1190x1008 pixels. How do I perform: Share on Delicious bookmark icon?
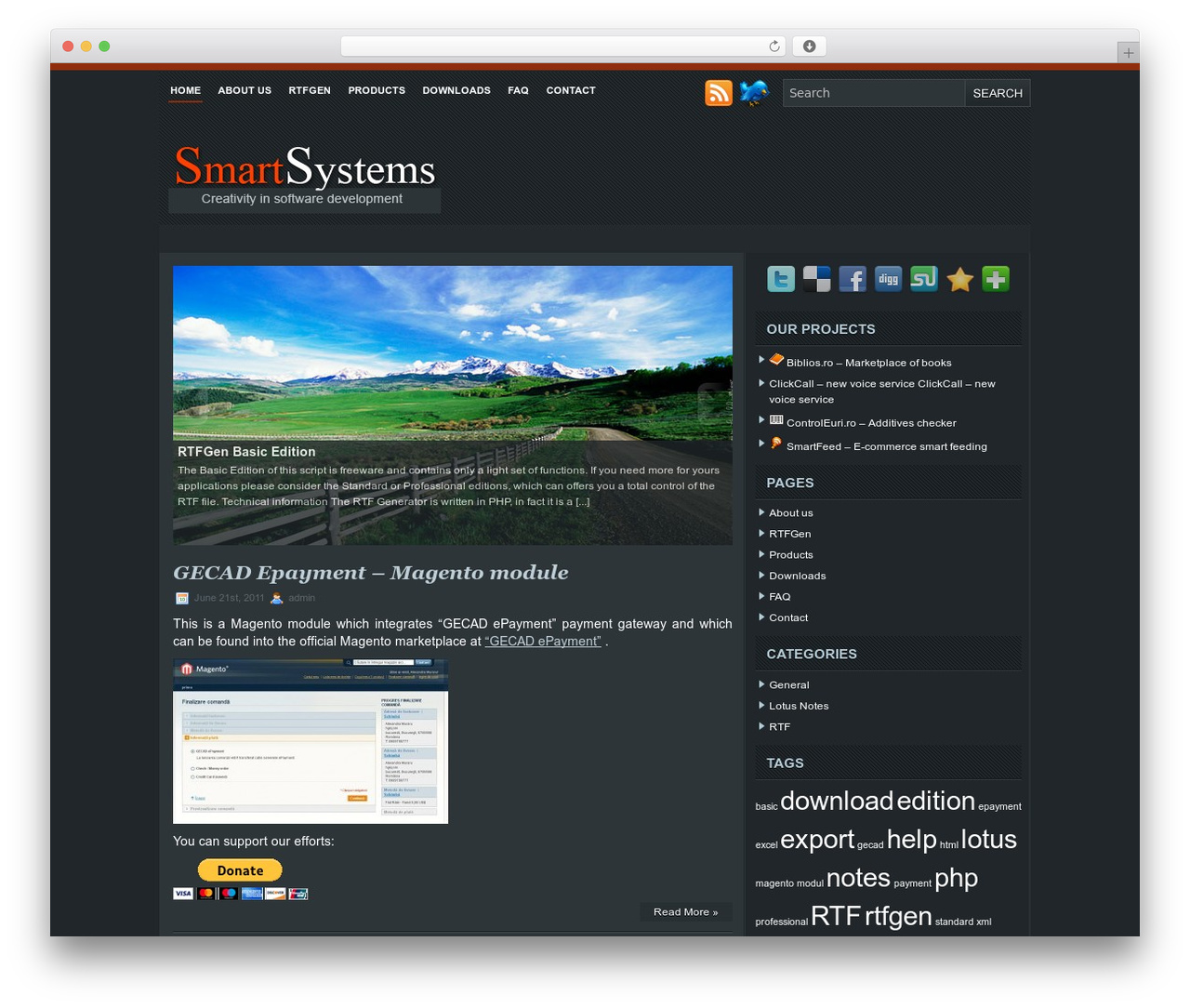pyautogui.click(x=816, y=279)
